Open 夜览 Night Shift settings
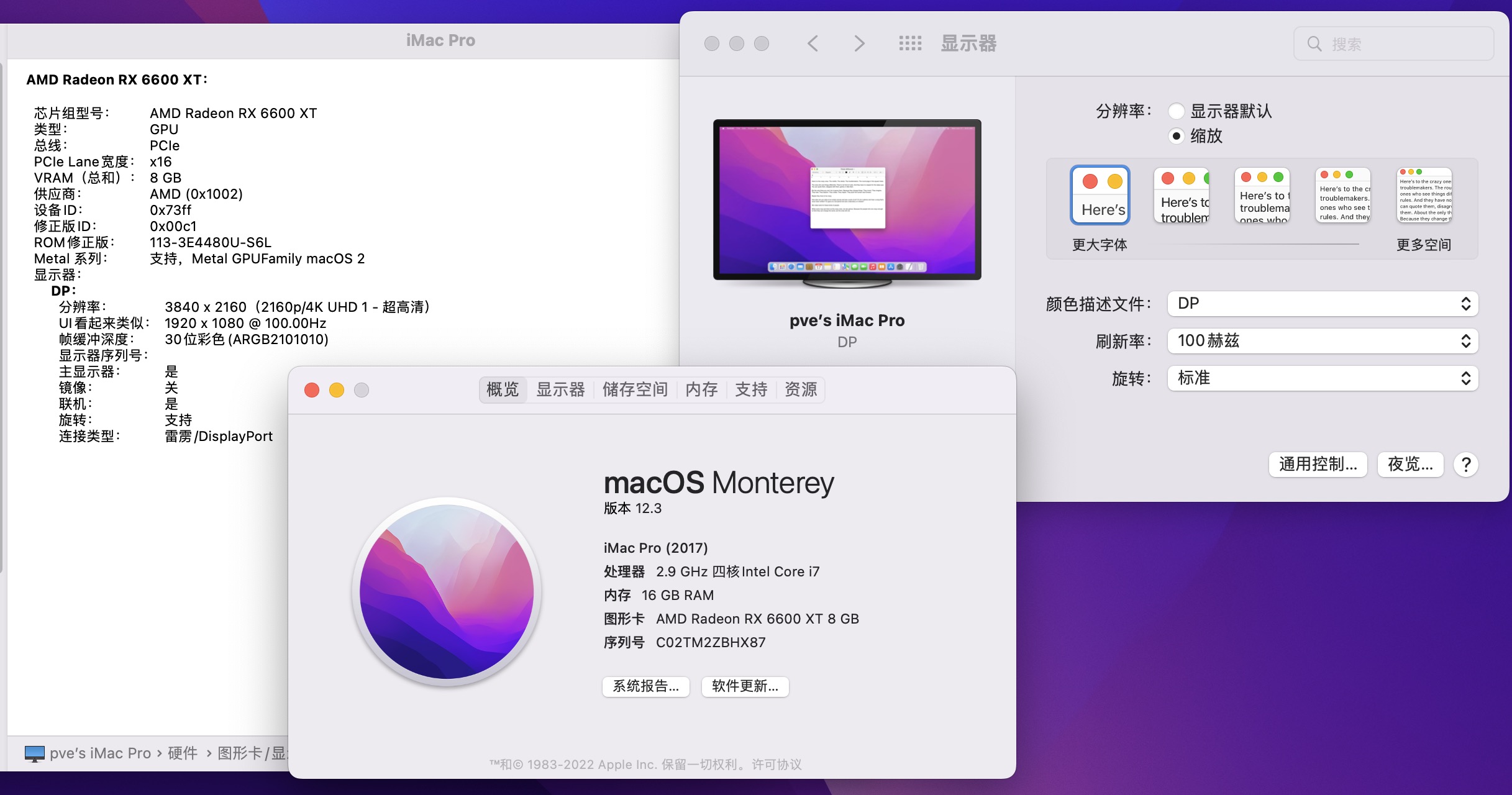 click(1411, 465)
